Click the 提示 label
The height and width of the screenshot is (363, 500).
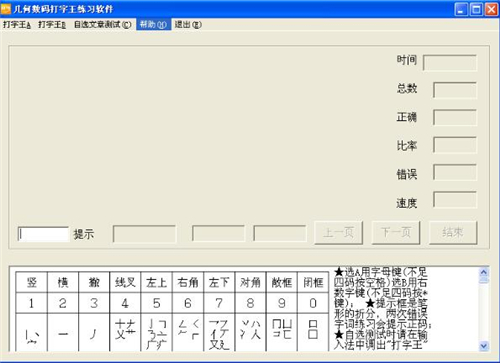pos(84,234)
